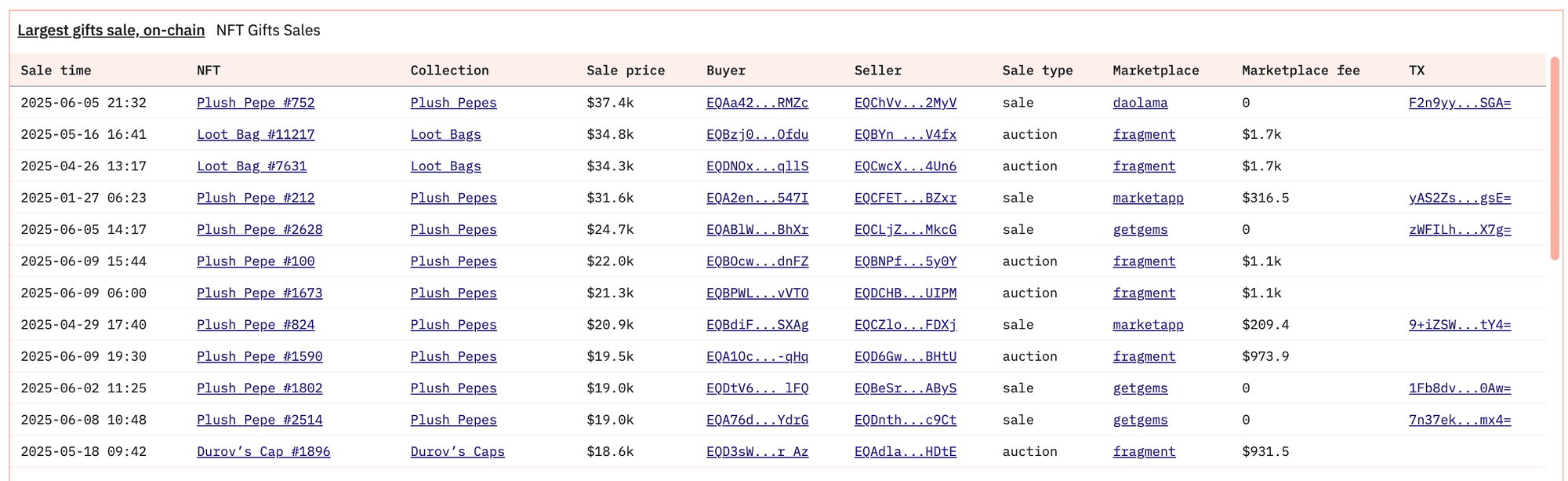Open the Loot Bags collection for #7631
Screen dimensions: 1568x481
[x=445, y=166]
